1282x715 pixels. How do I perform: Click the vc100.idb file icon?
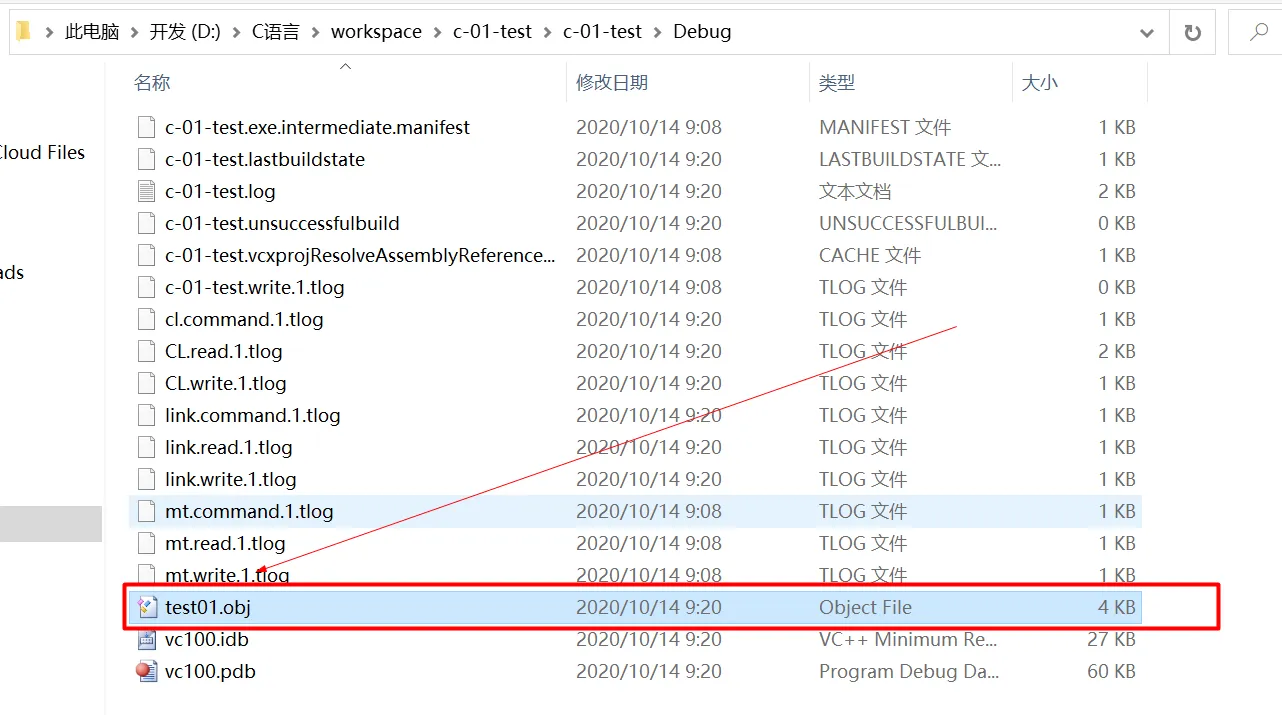pos(147,639)
